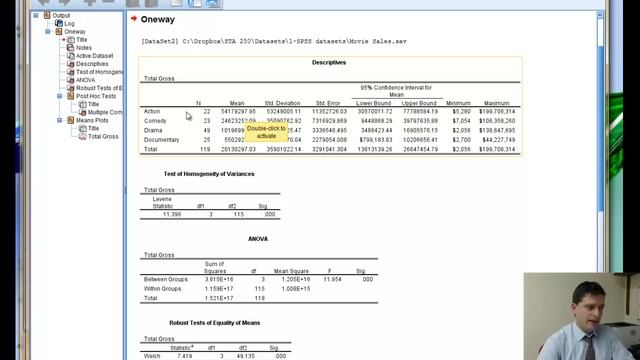Click the Title icon under Post Hoc Tests
This screenshot has width=640, height=360.
[83, 104]
